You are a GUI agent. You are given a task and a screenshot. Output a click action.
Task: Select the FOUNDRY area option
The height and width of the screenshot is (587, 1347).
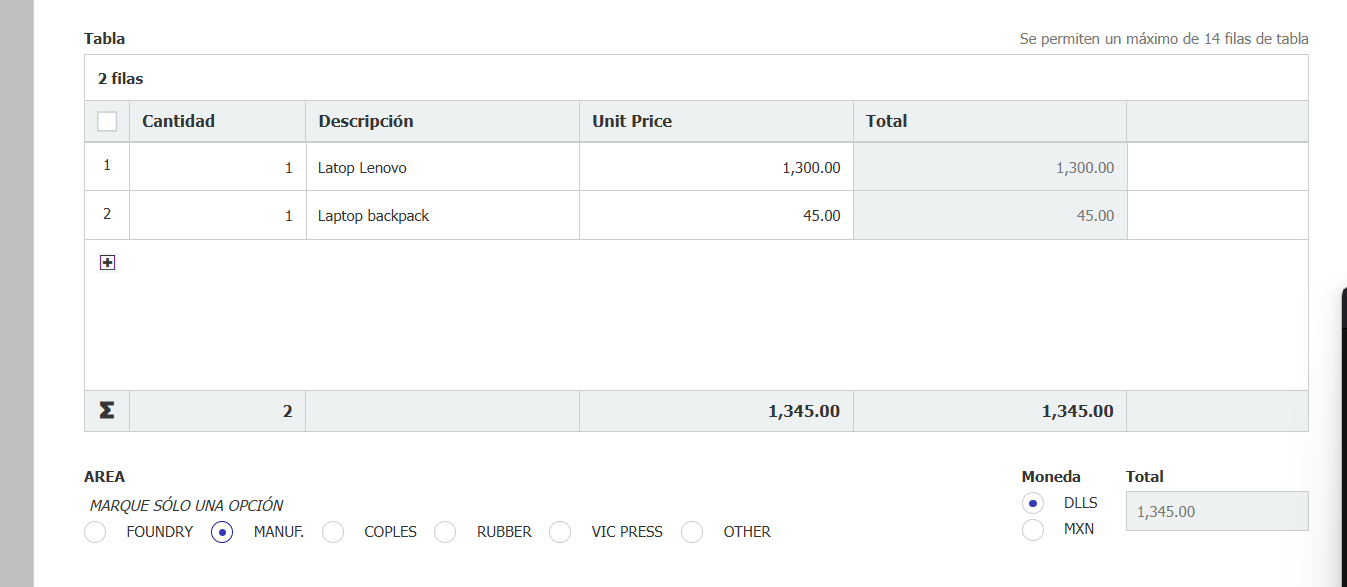(95, 532)
